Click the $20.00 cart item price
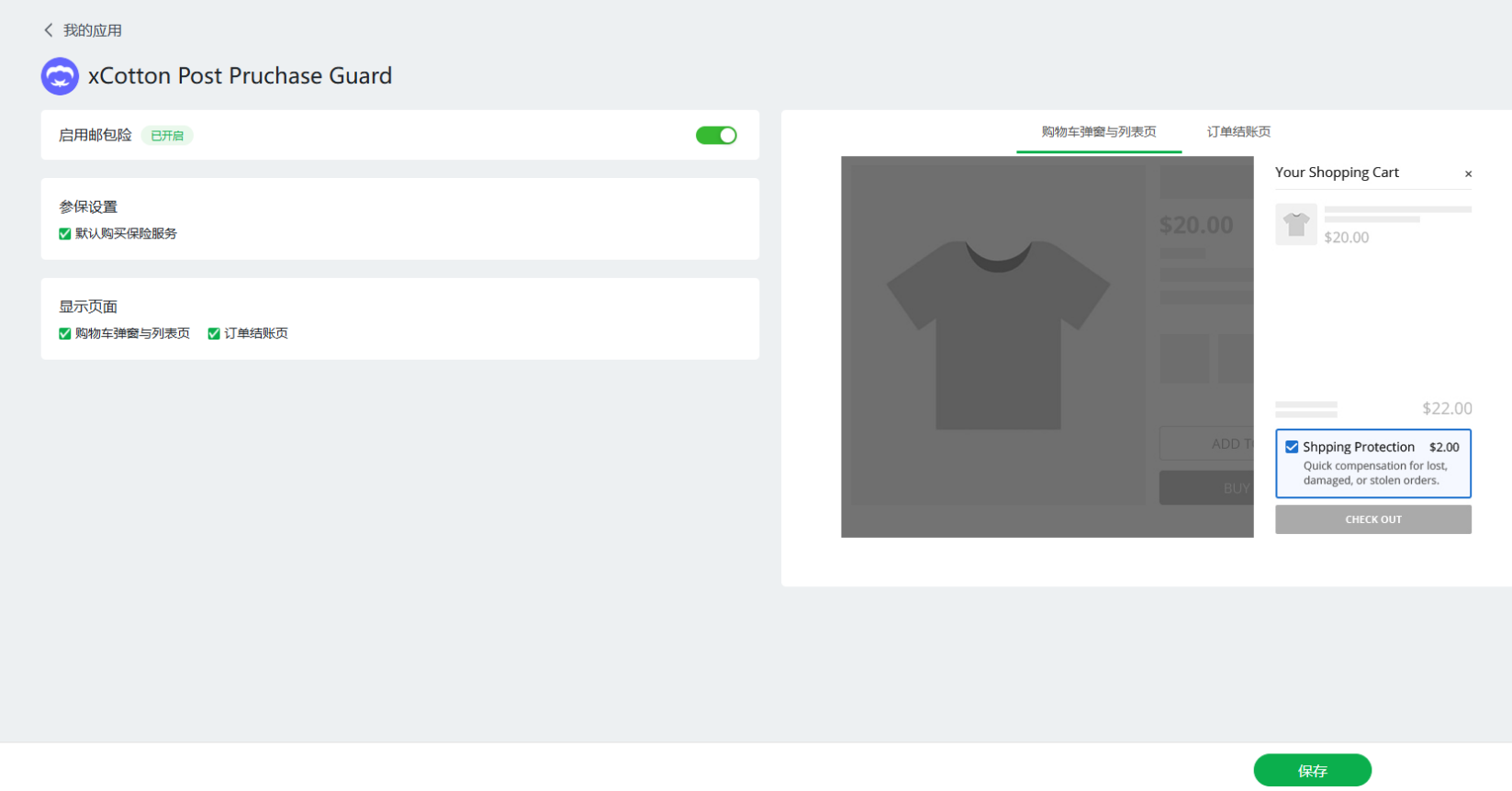 (1346, 238)
